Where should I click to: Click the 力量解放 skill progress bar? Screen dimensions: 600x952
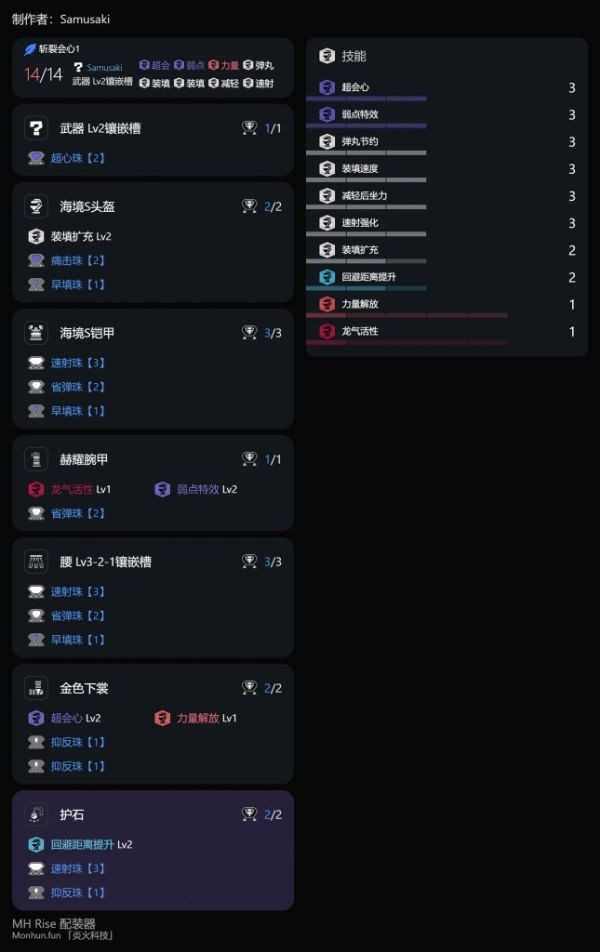[406, 315]
